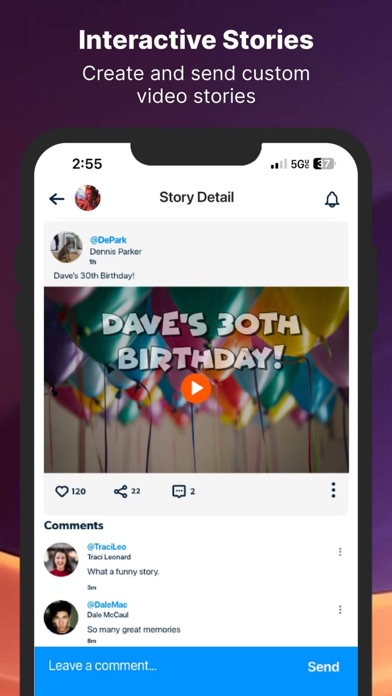
Task: Open notifications bell icon
Action: pyautogui.click(x=332, y=199)
